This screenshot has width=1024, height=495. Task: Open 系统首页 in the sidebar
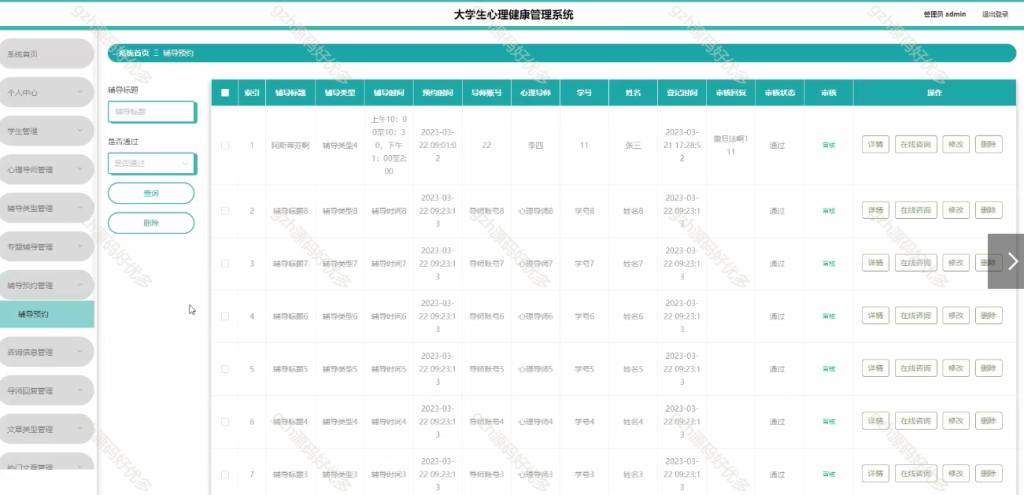point(47,54)
